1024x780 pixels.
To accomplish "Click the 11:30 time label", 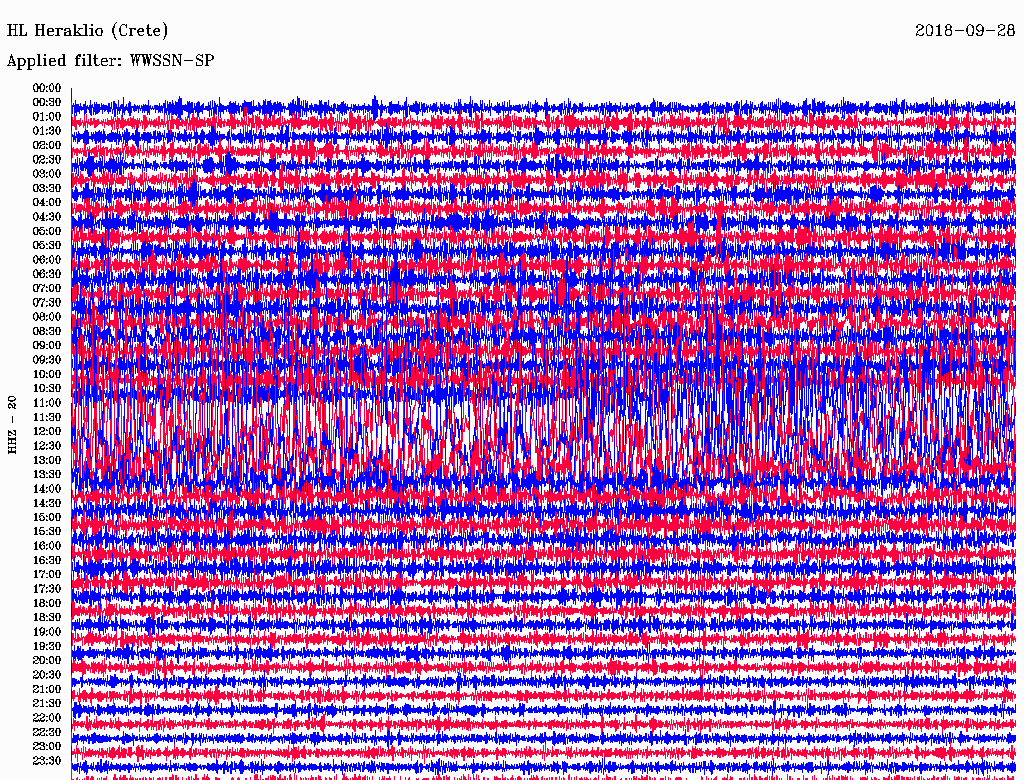I will pyautogui.click(x=47, y=417).
